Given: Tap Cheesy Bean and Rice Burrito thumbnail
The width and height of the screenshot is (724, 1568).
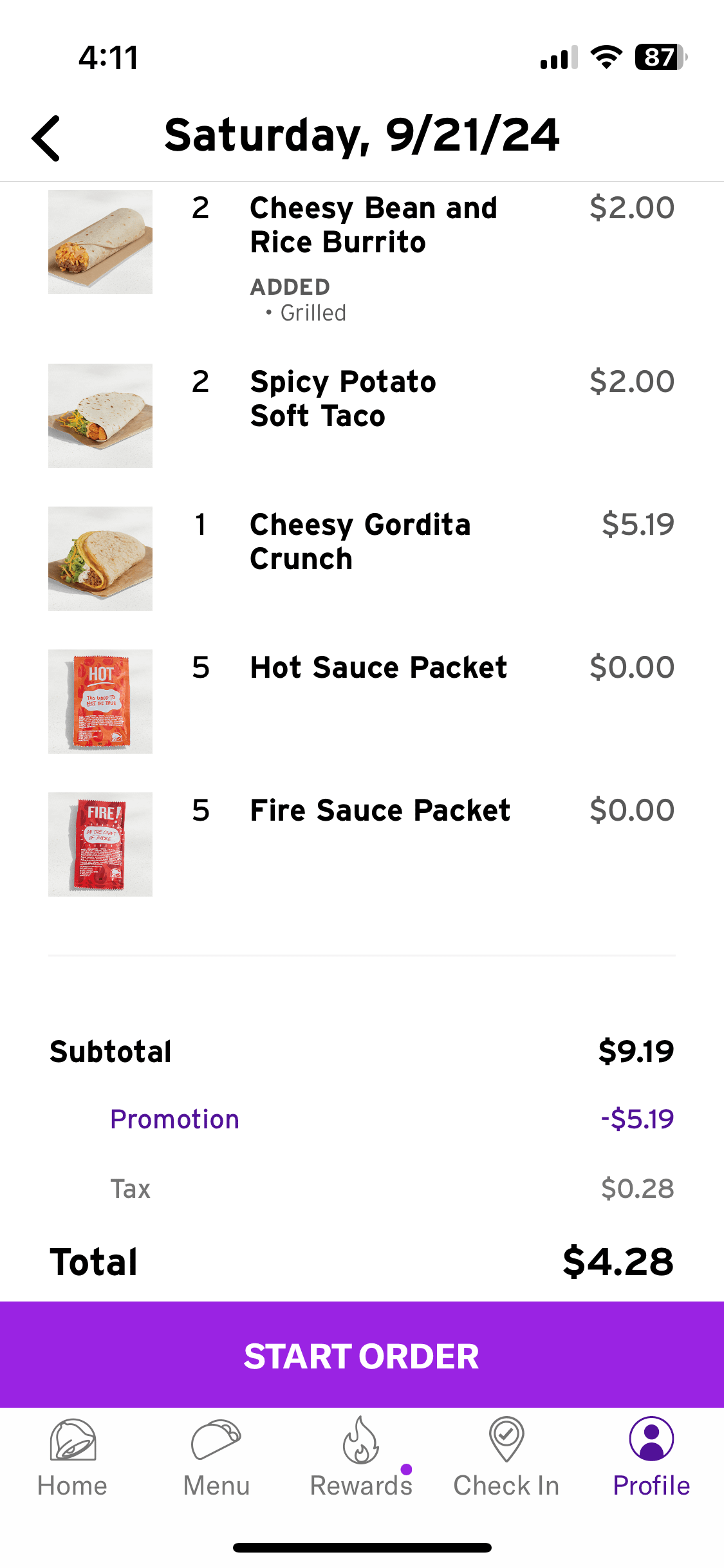Looking at the screenshot, I should (x=100, y=242).
